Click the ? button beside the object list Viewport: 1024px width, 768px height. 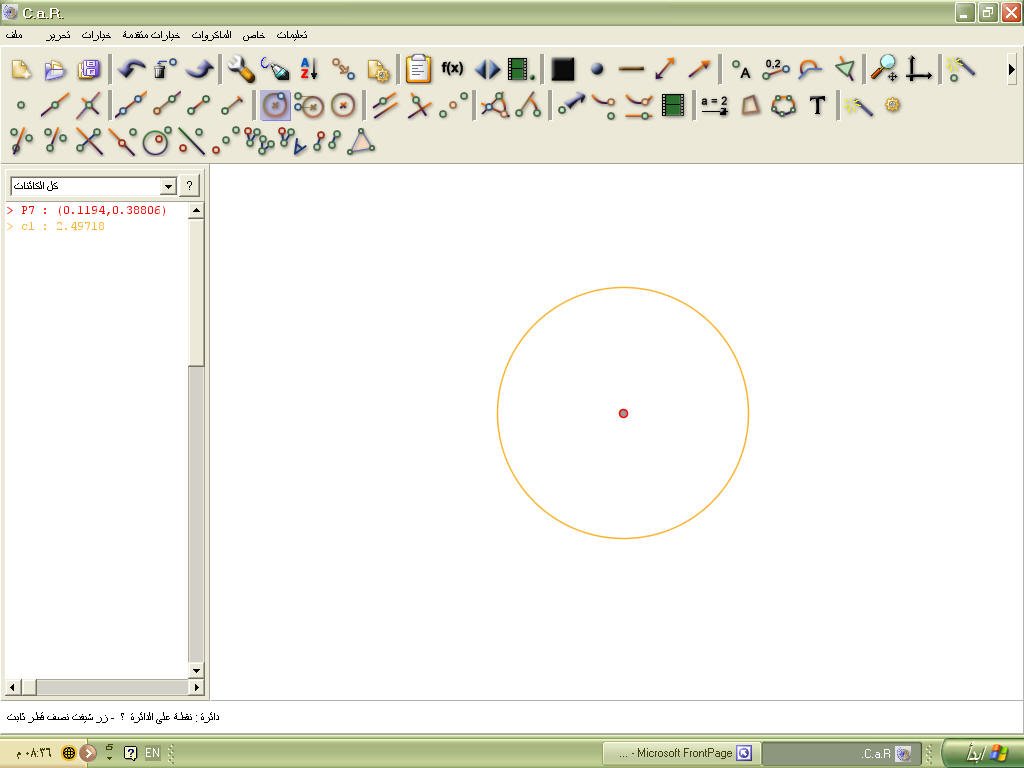pyautogui.click(x=189, y=186)
